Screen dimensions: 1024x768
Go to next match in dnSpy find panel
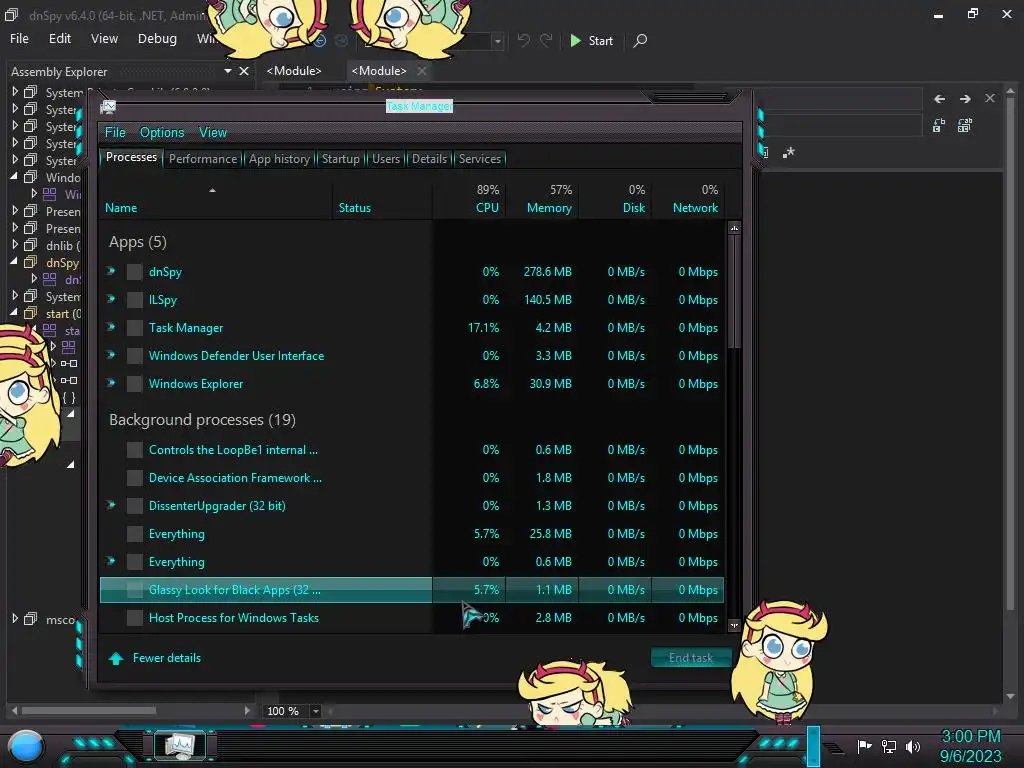pos(965,99)
